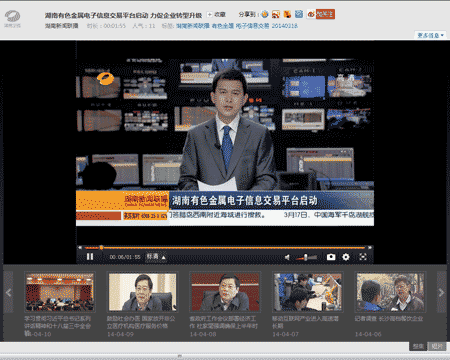Enter fullscreen mode in the player
450x360 pixels.
click(x=363, y=257)
